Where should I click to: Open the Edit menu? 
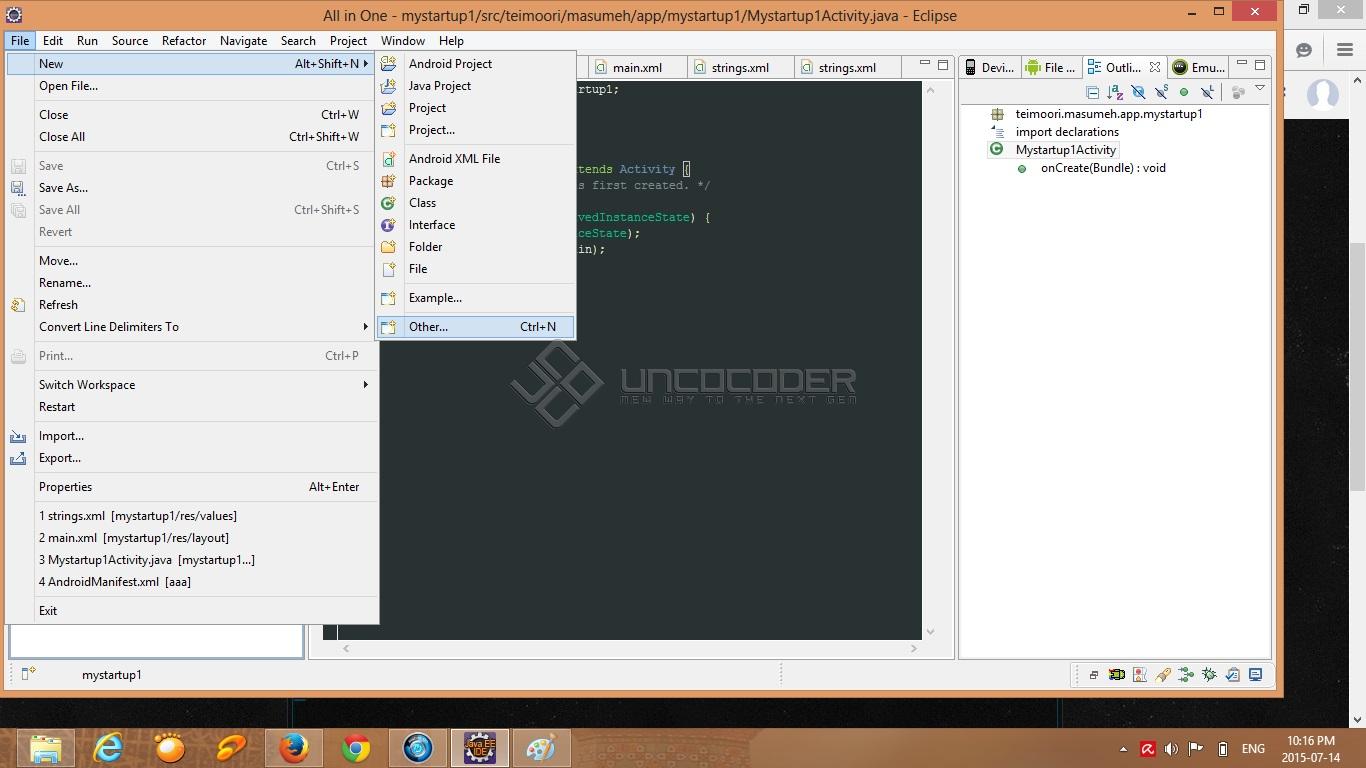pos(53,41)
